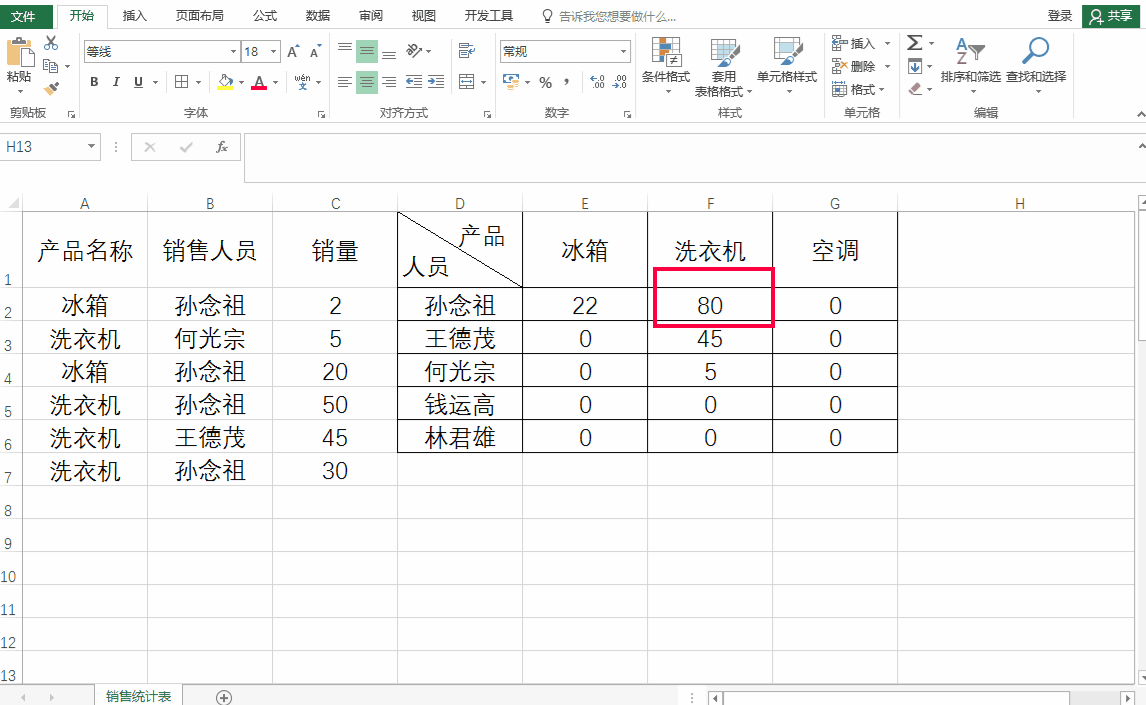Toggle Align Left
Viewport: 1146px width, 705px height.
(345, 82)
